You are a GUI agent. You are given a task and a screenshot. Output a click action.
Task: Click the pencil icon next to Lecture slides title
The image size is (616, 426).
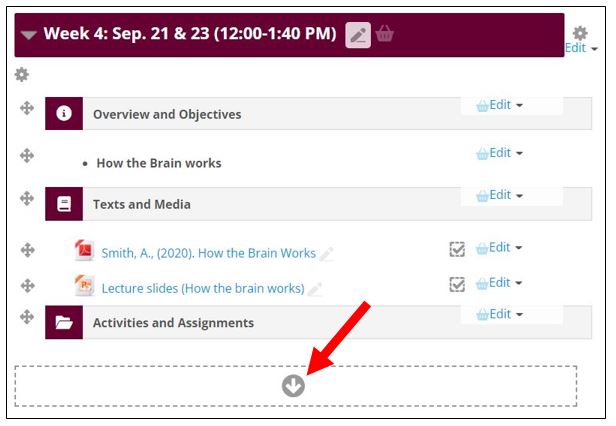(x=315, y=290)
